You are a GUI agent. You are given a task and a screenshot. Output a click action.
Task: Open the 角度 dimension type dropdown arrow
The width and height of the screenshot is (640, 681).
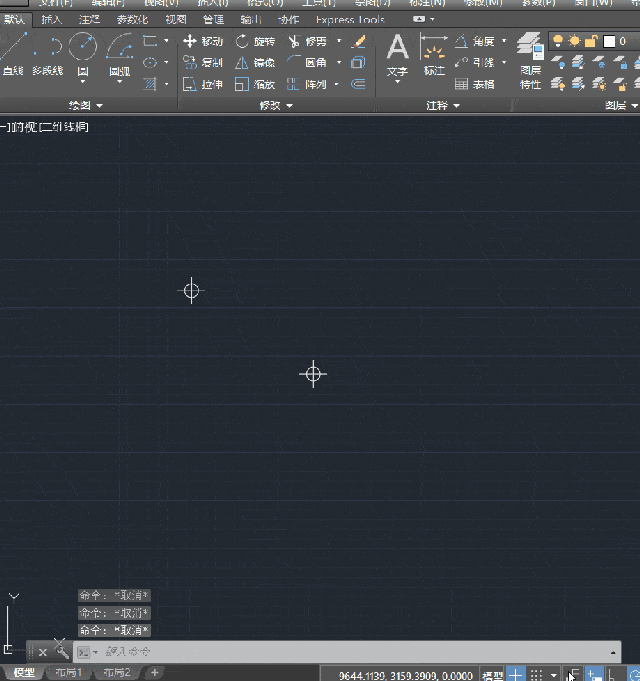[504, 41]
